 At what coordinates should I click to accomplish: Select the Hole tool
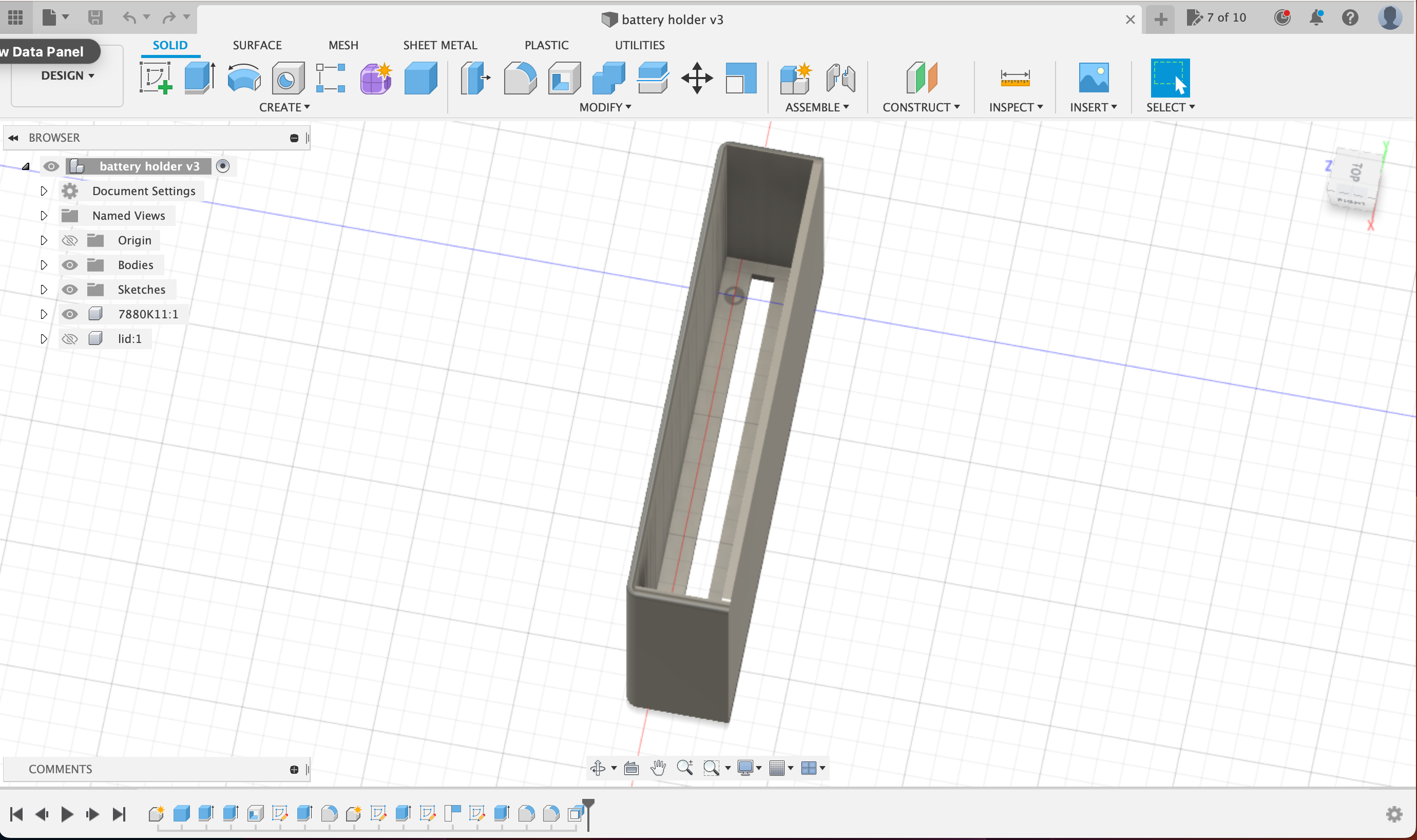[288, 78]
